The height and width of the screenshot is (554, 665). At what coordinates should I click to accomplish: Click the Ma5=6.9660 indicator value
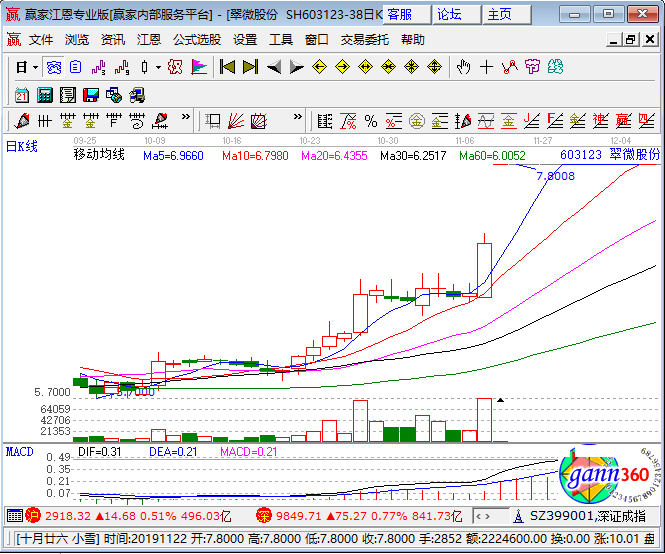coord(173,156)
